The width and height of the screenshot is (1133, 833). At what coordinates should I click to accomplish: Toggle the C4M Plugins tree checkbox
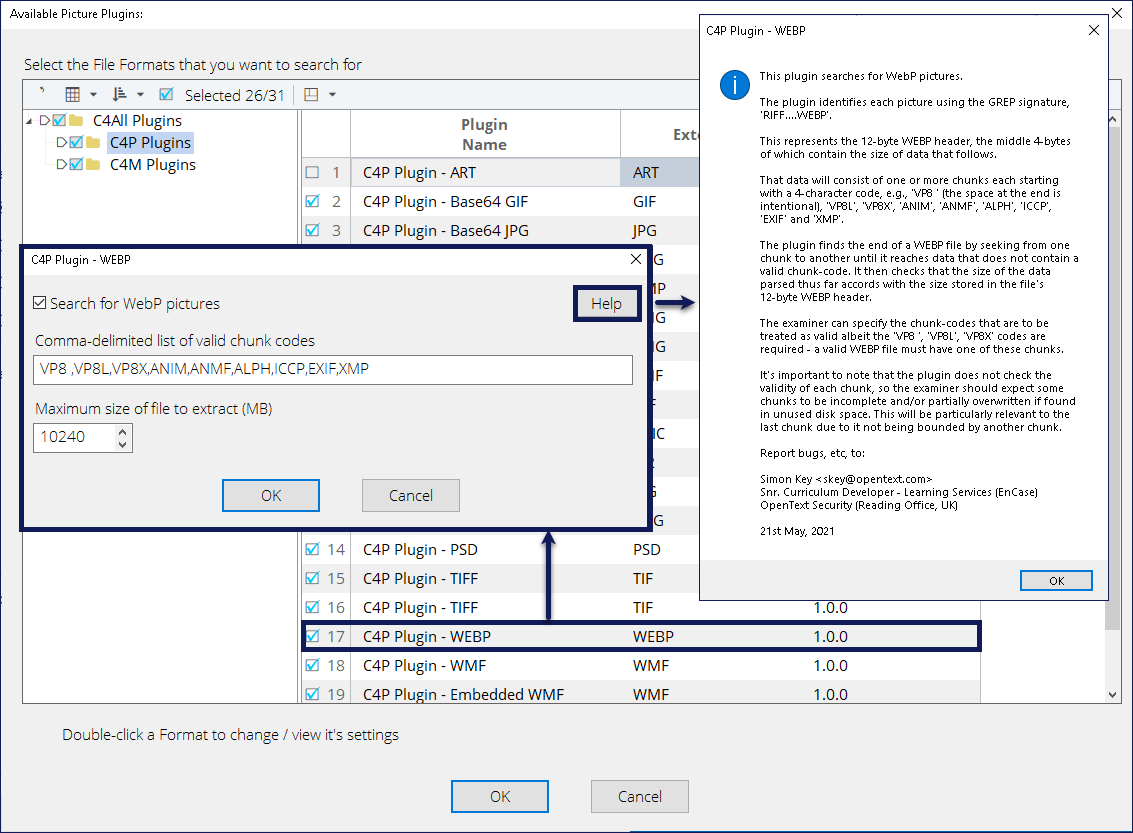pos(76,164)
